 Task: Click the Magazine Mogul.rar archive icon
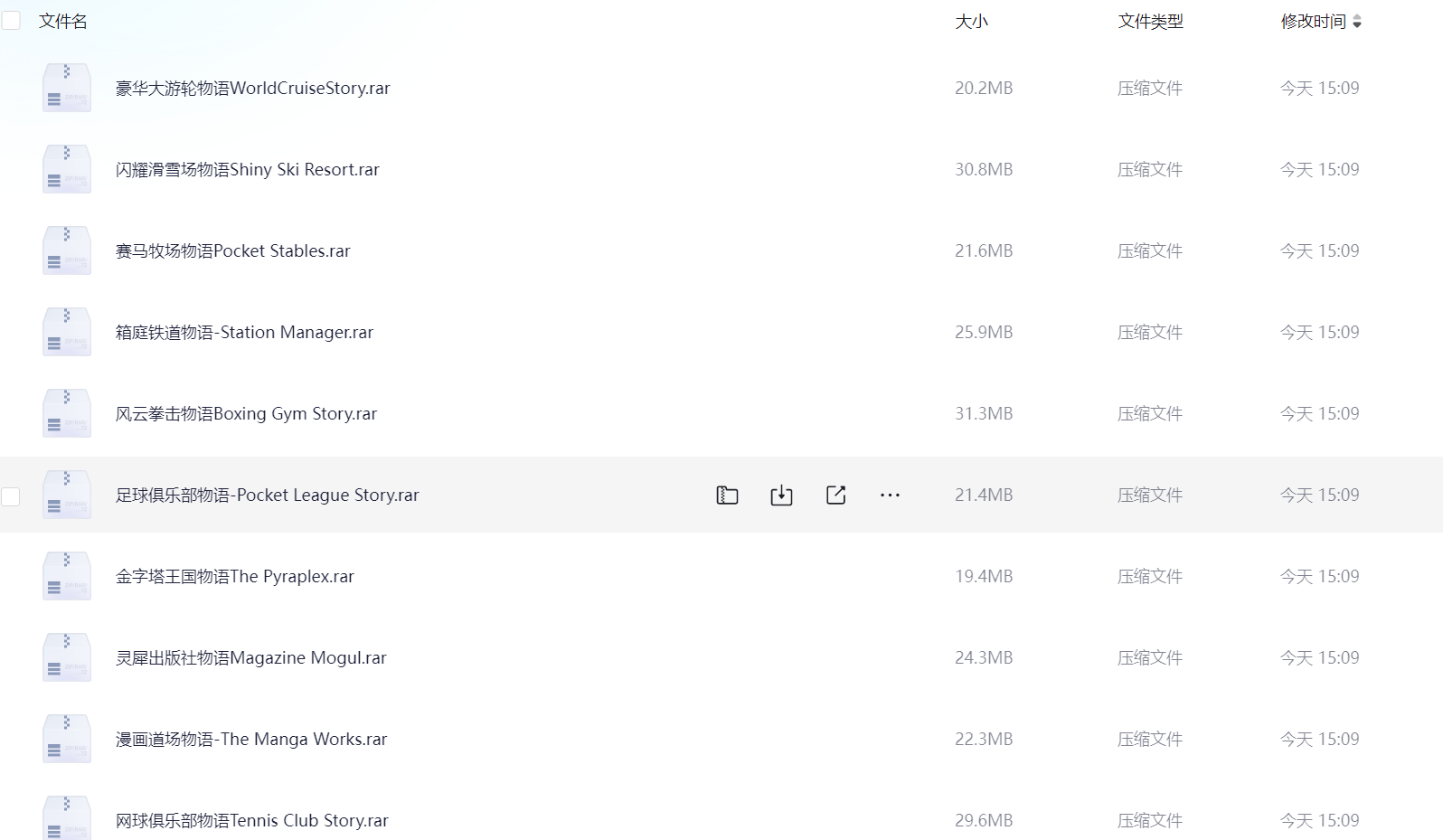(67, 657)
